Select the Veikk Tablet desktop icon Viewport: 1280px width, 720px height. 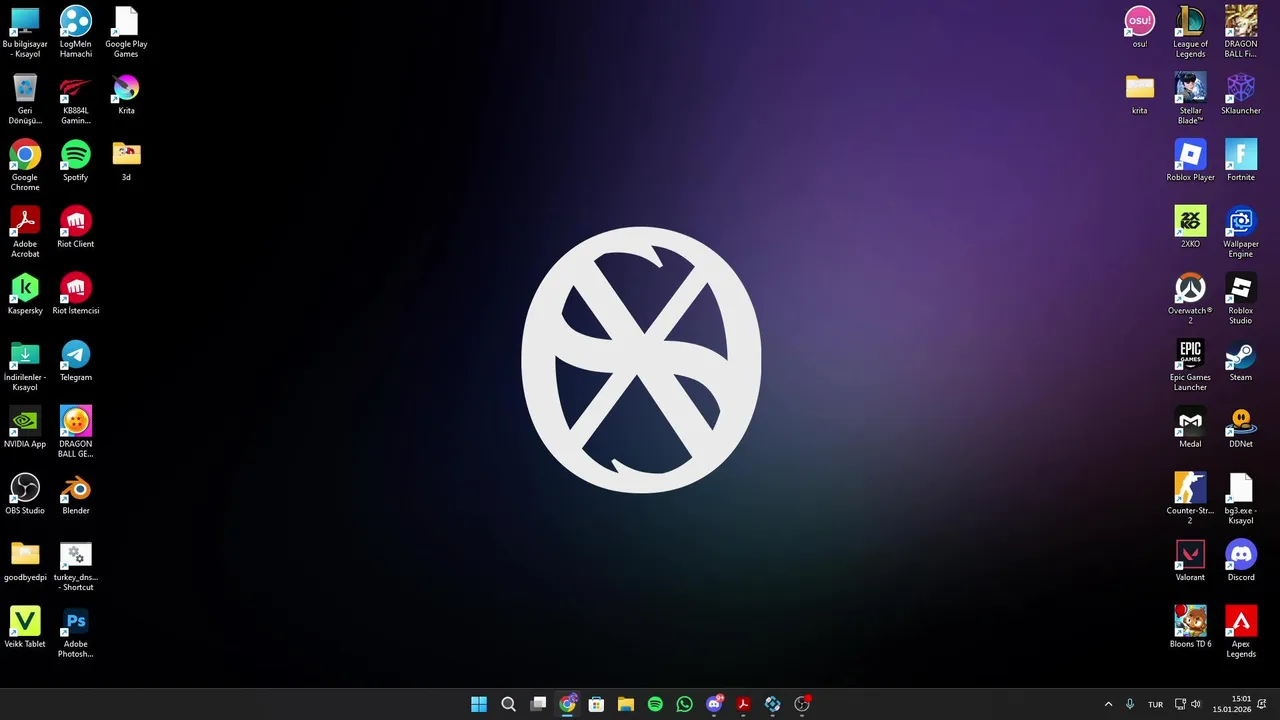tap(25, 627)
